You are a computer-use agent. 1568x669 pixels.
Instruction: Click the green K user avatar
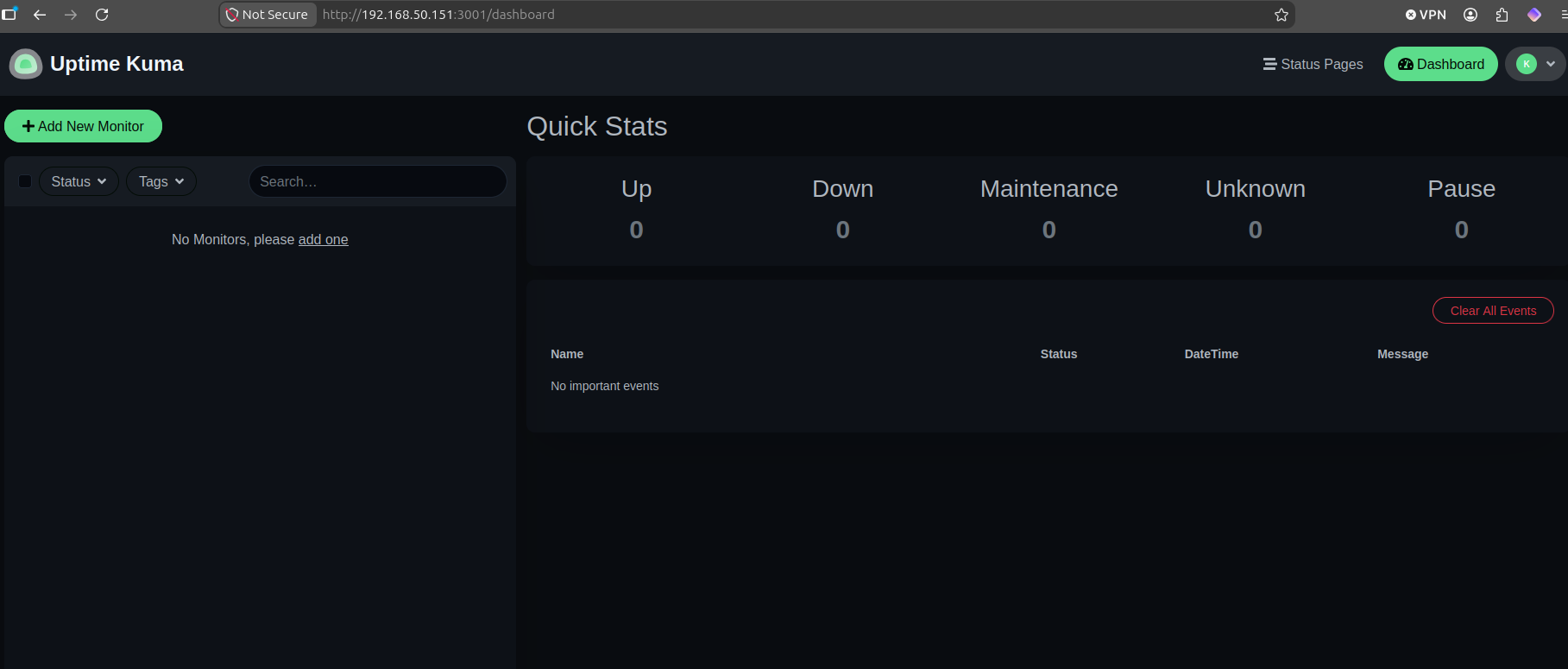(1527, 64)
